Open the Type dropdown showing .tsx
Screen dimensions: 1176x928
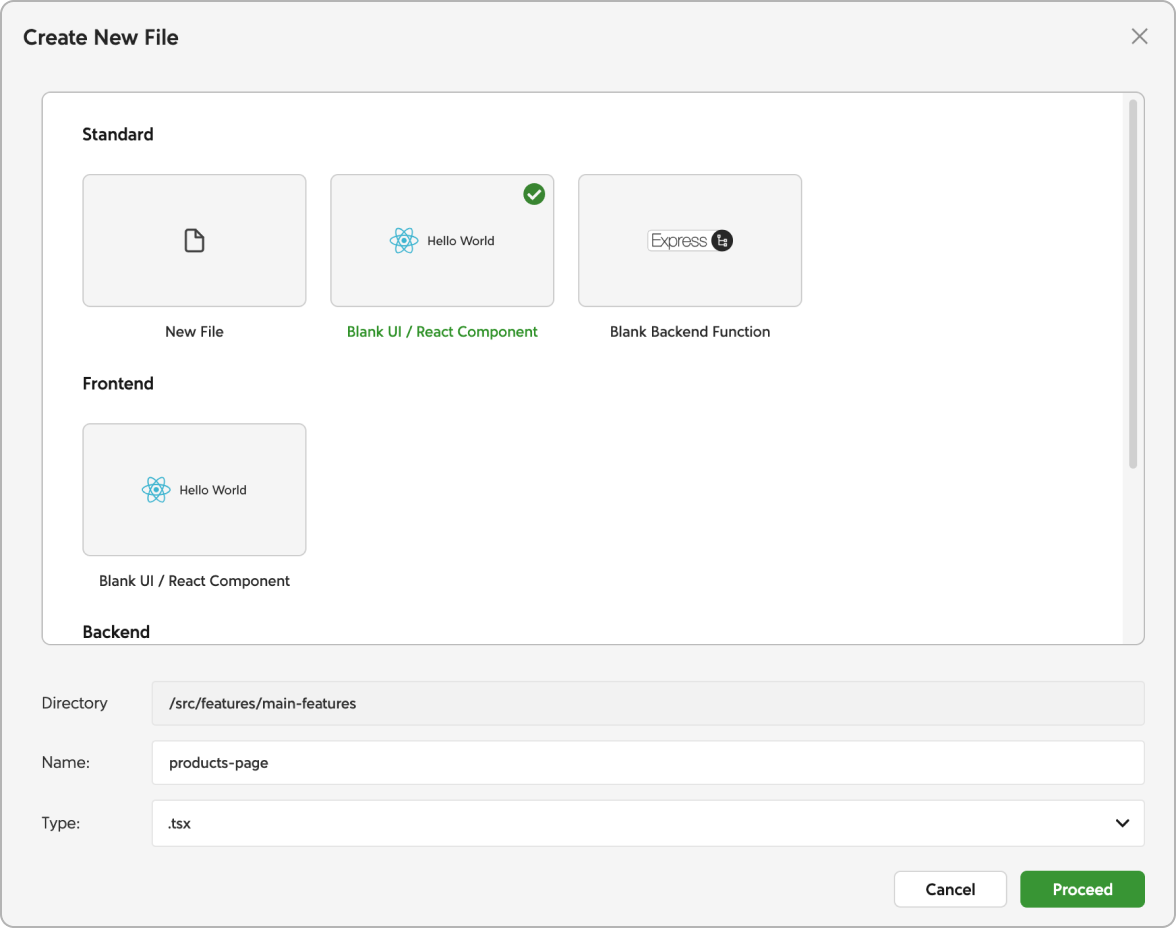pos(648,823)
